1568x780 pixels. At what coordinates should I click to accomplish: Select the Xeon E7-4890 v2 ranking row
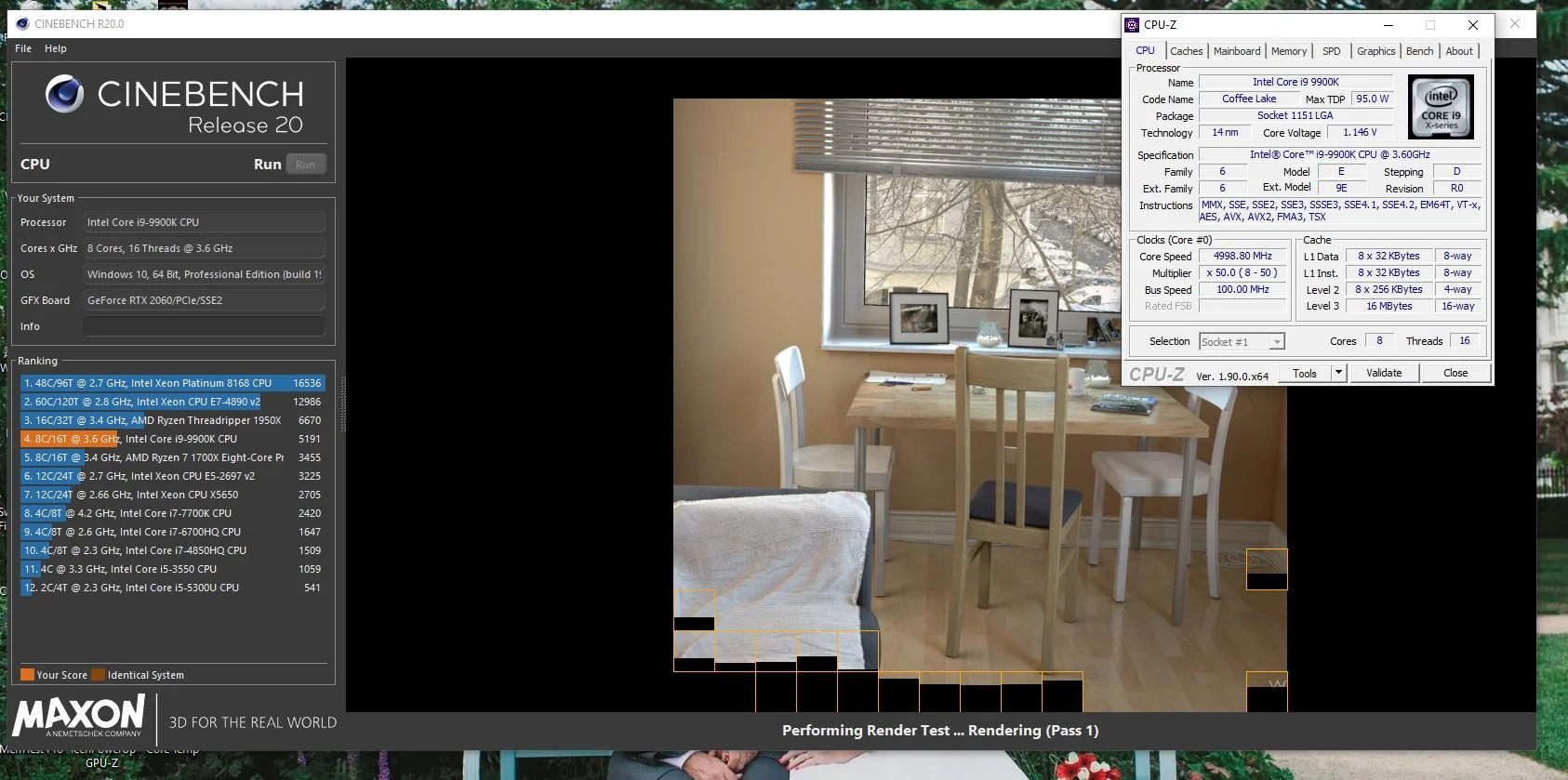172,402
